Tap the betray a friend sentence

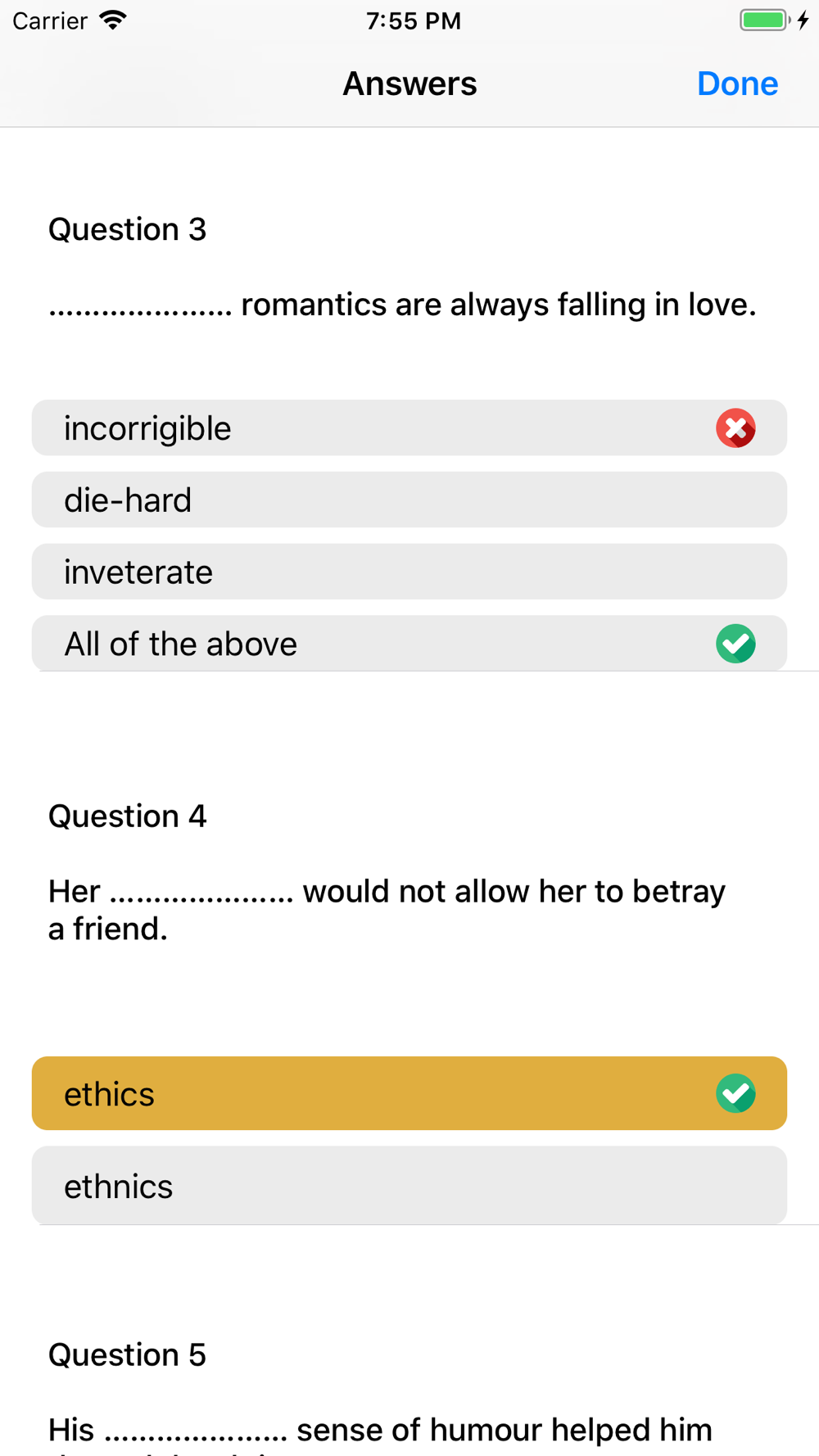pyautogui.click(x=387, y=910)
